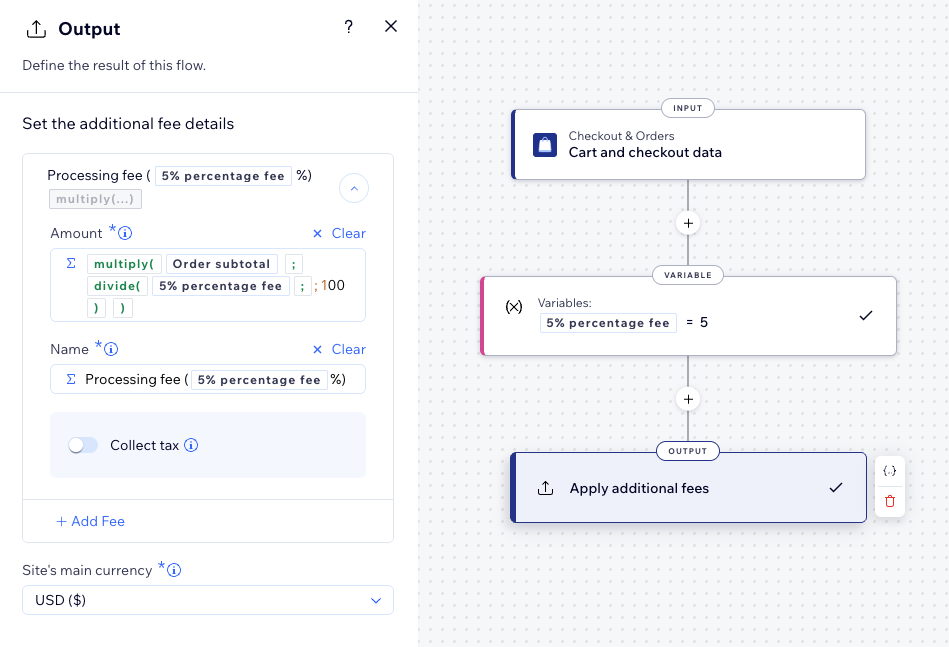Enable the Collect tax toggle

tap(83, 445)
